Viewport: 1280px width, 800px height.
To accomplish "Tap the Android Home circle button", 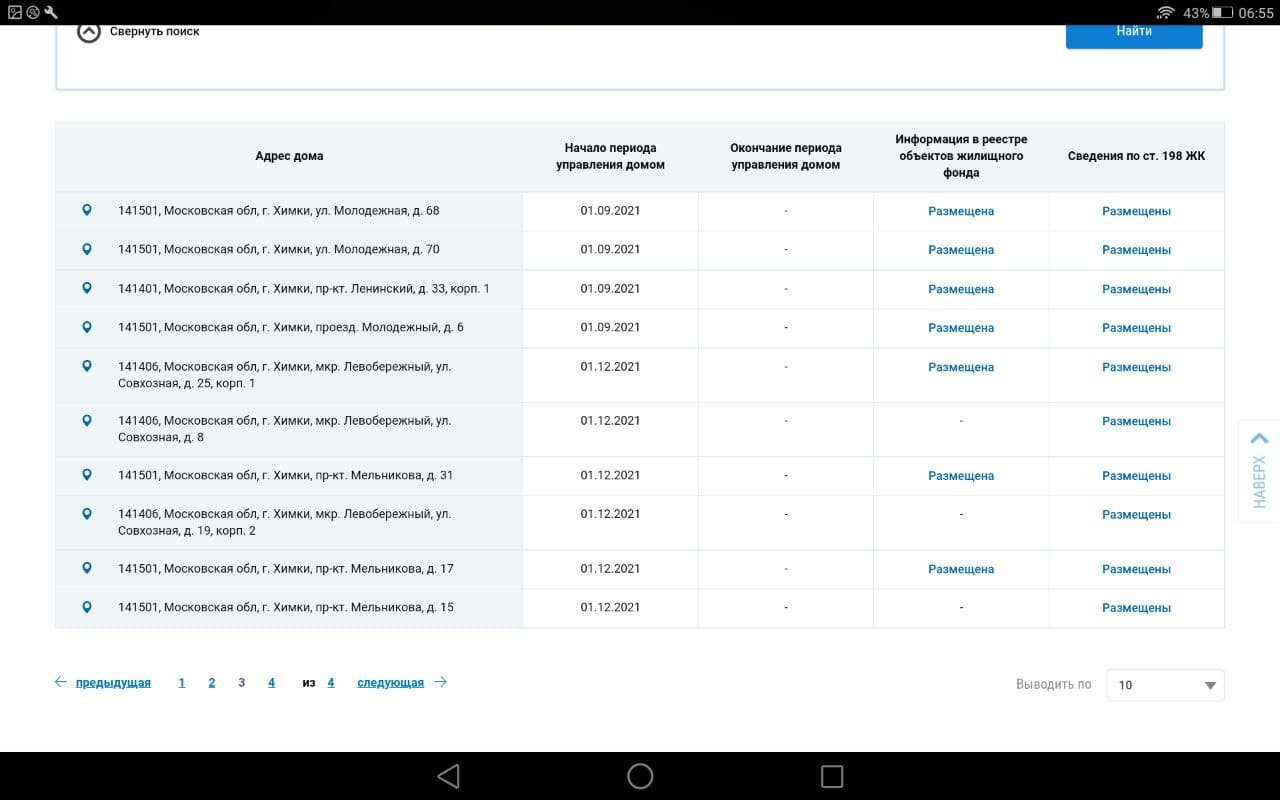I will tap(640, 776).
